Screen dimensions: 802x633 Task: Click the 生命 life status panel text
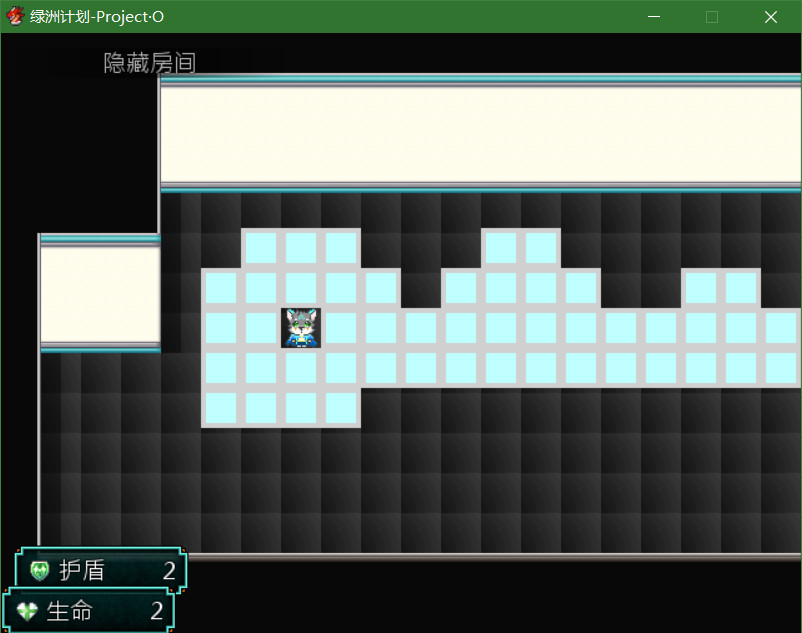click(x=69, y=611)
